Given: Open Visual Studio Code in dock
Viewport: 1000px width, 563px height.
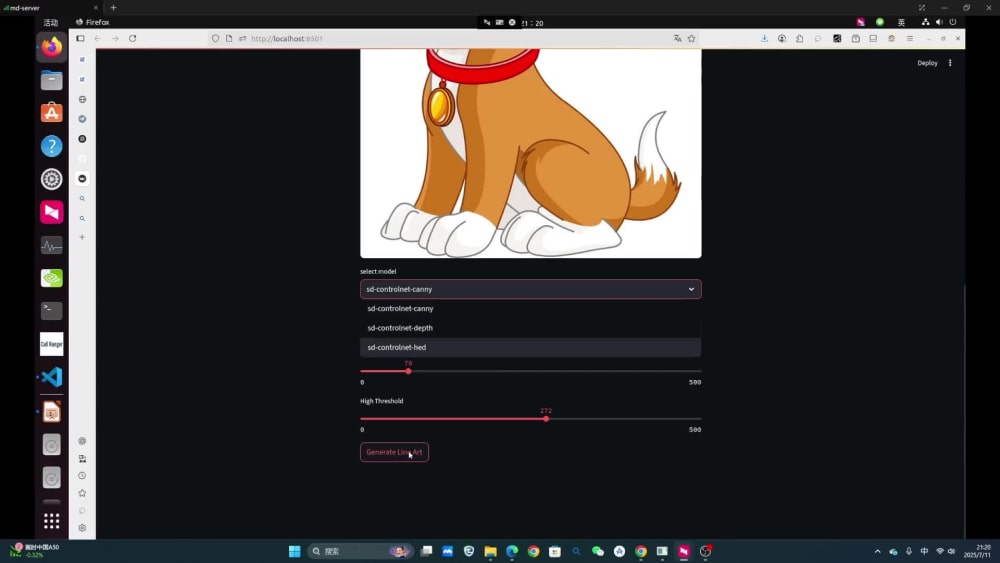Looking at the screenshot, I should click(52, 377).
